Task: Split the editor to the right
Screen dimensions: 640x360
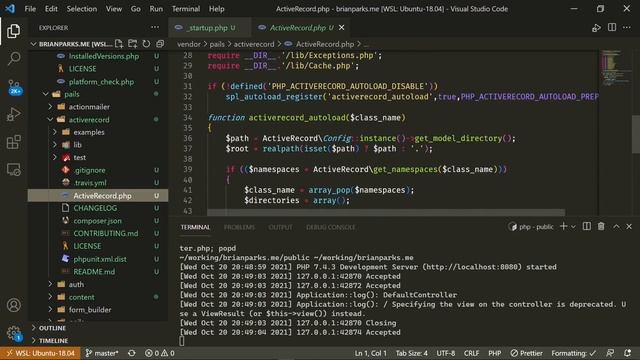Action: [x=612, y=27]
